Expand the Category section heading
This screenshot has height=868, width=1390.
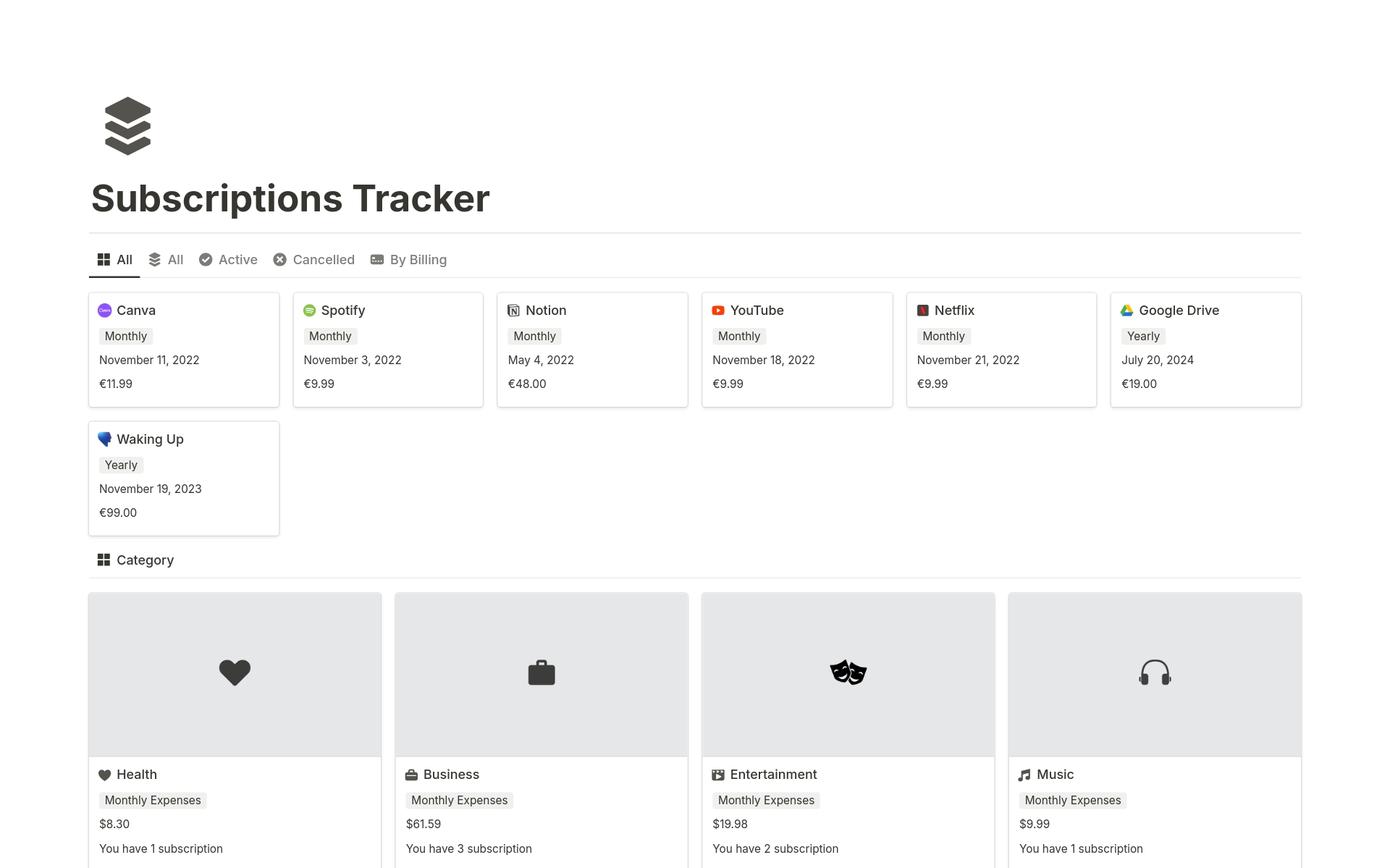[145, 560]
